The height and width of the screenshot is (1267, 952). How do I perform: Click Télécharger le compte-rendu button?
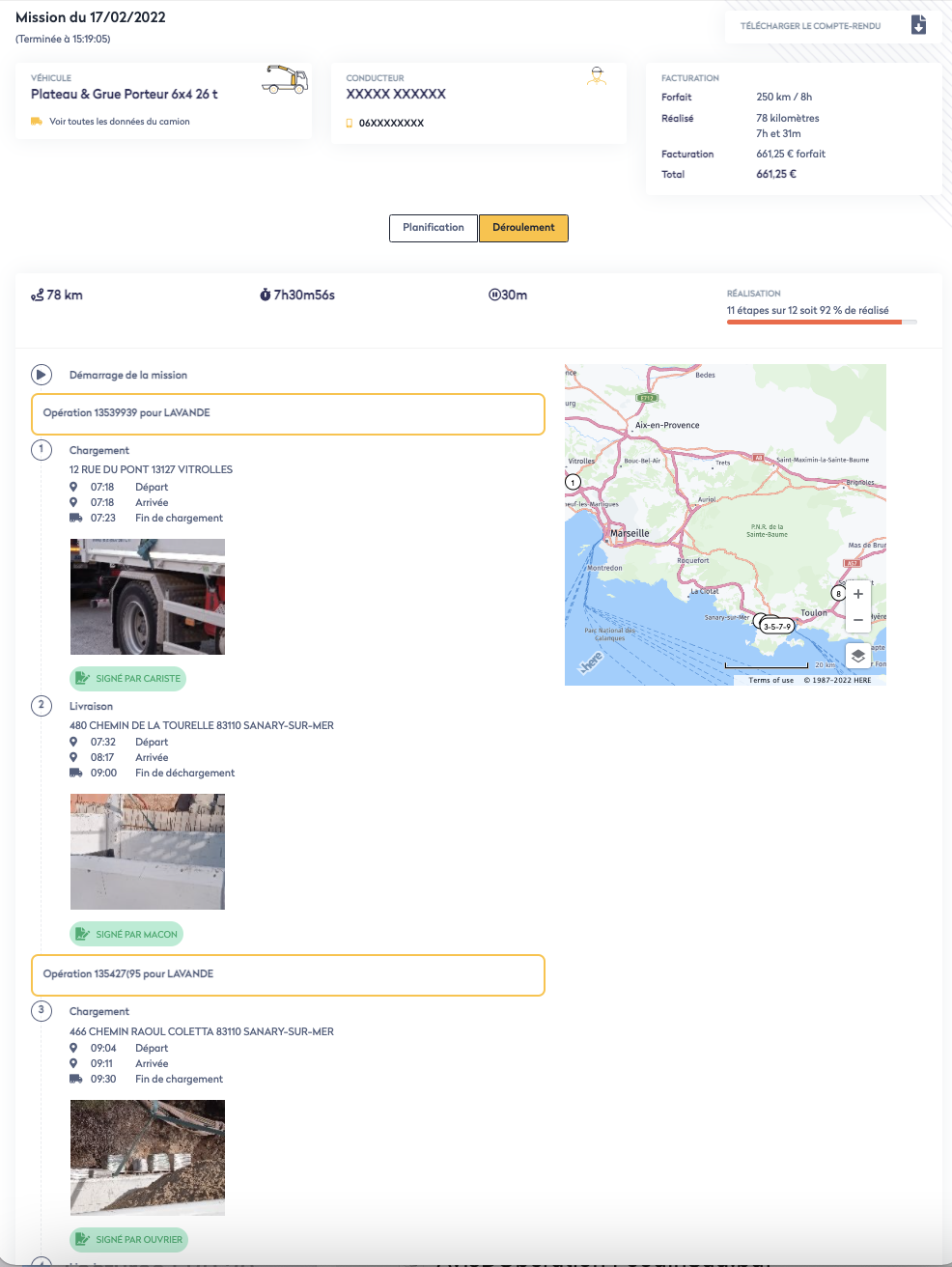(x=810, y=26)
